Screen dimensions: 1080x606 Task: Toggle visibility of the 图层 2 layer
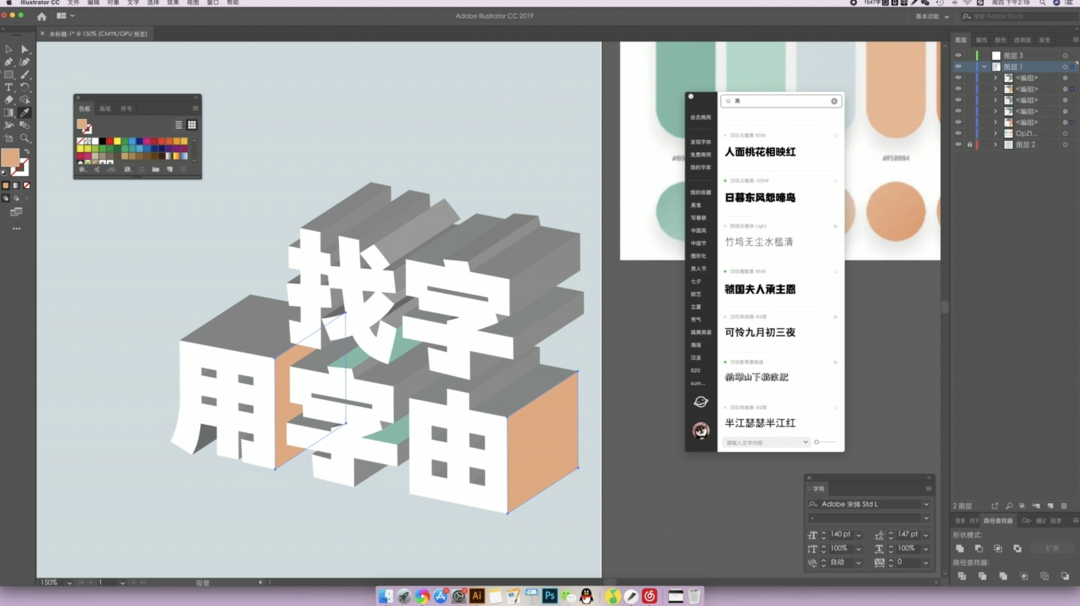[958, 145]
